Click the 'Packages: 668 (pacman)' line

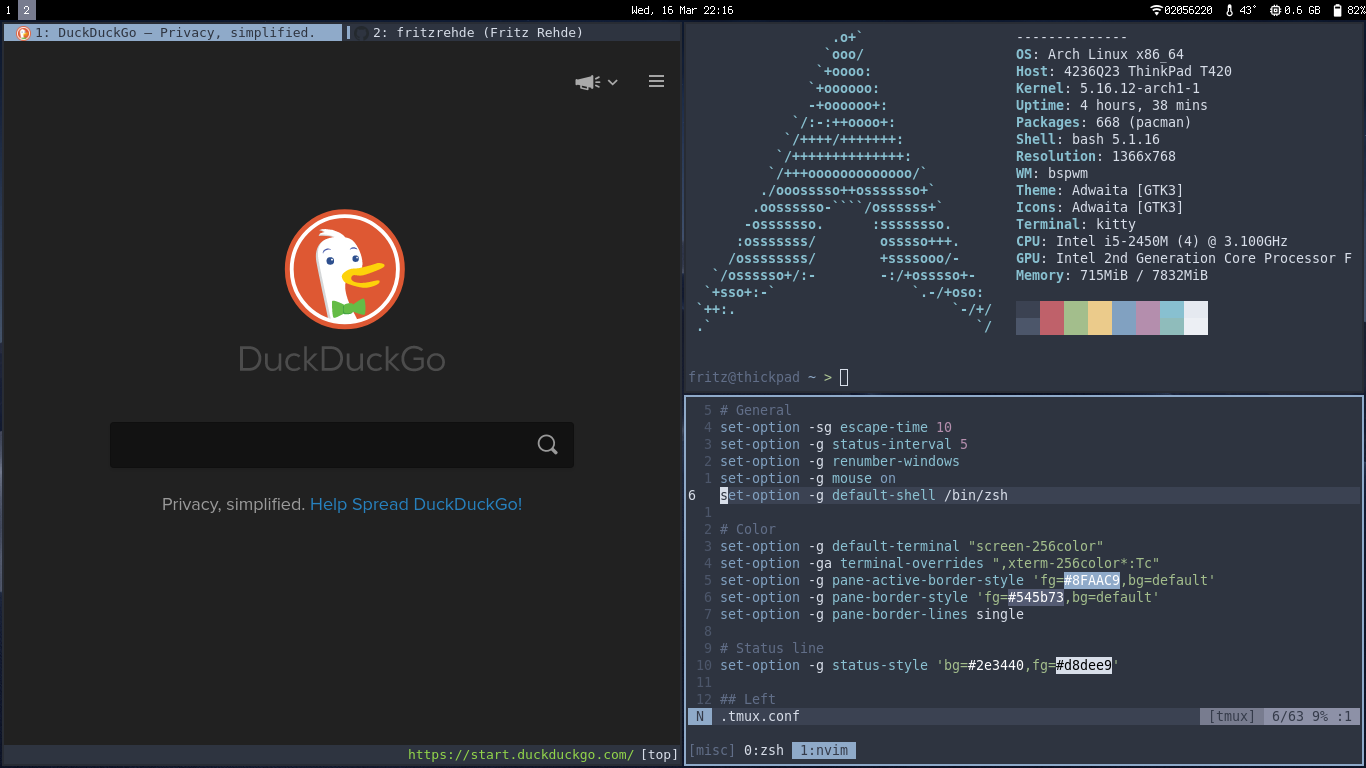click(1104, 122)
